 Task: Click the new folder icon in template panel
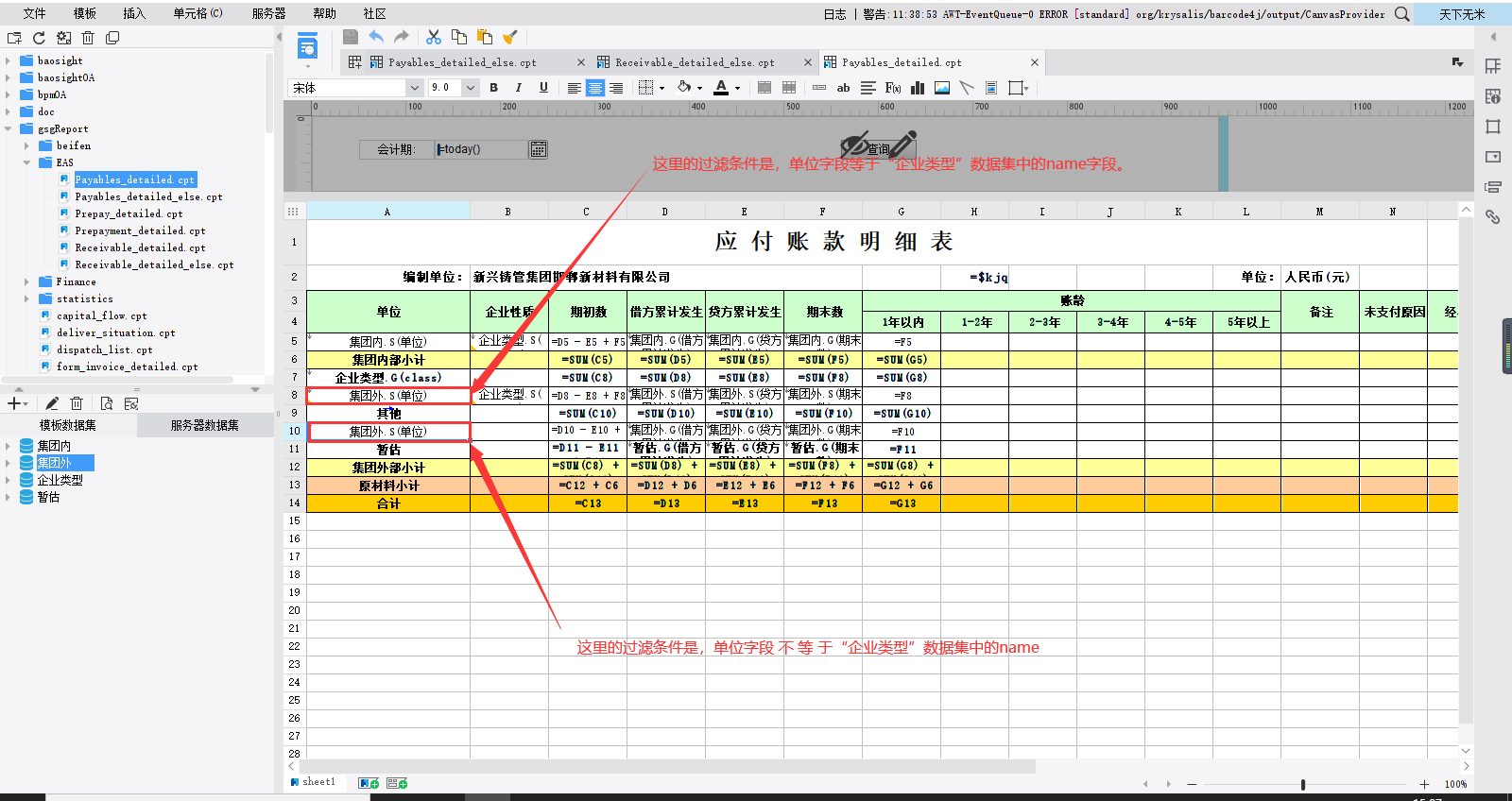pos(14,38)
